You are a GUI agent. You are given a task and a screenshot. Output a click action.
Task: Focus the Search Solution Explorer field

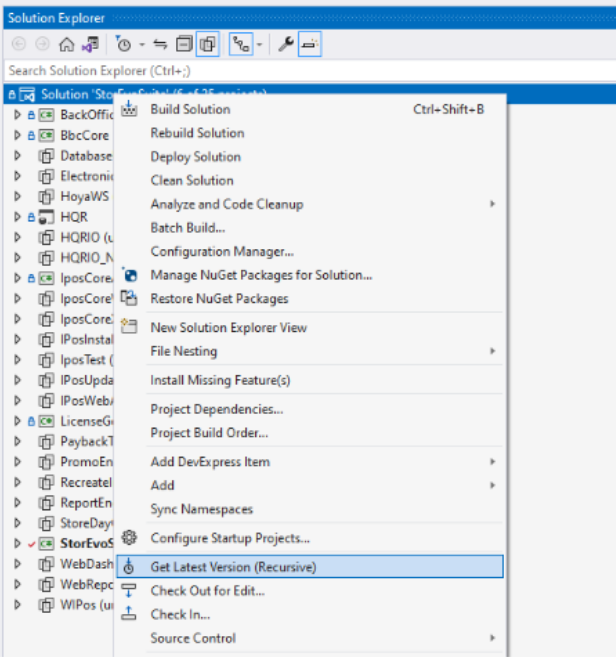(x=310, y=71)
